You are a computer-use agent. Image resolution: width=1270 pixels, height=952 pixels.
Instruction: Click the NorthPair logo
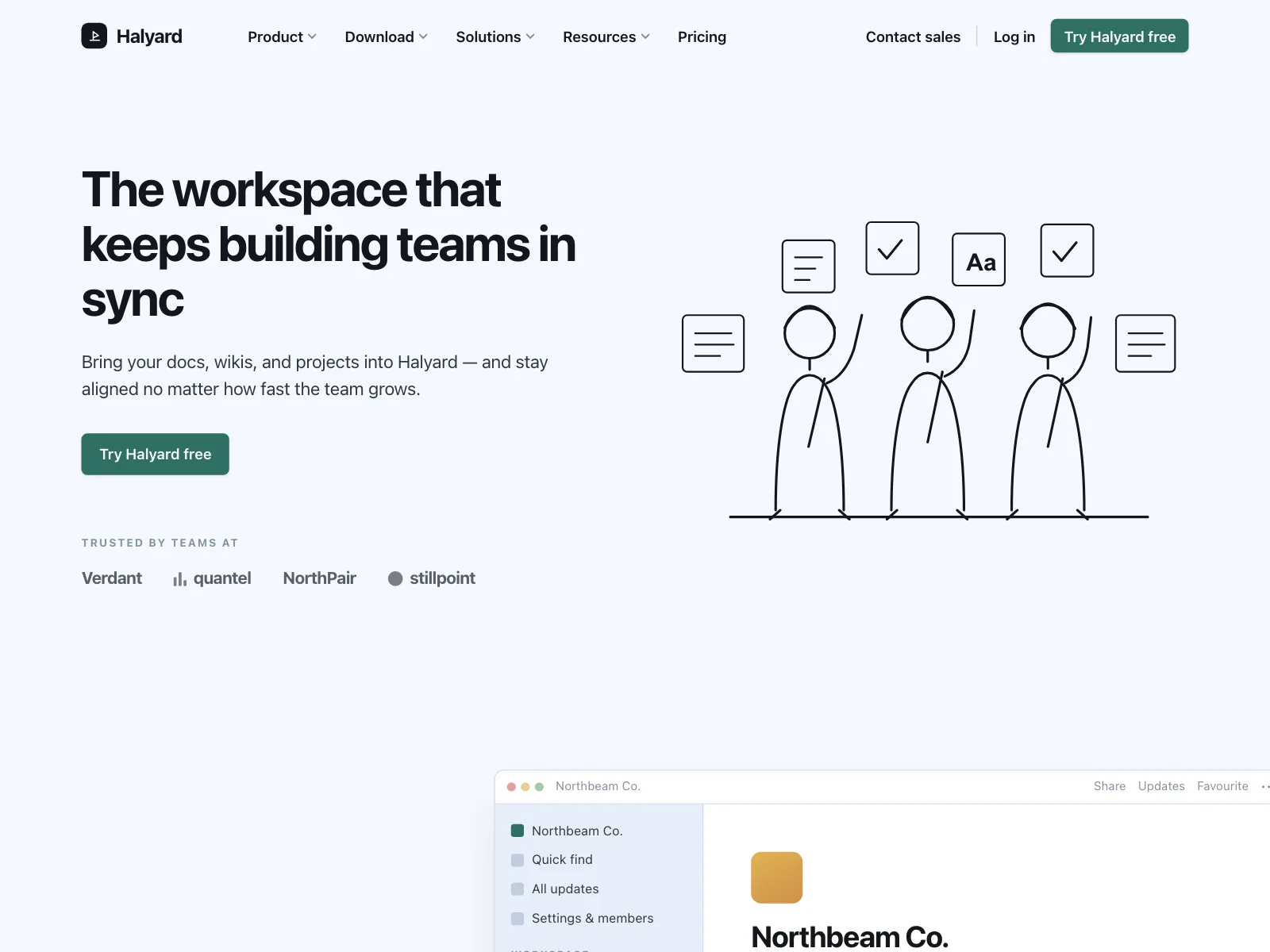(320, 578)
